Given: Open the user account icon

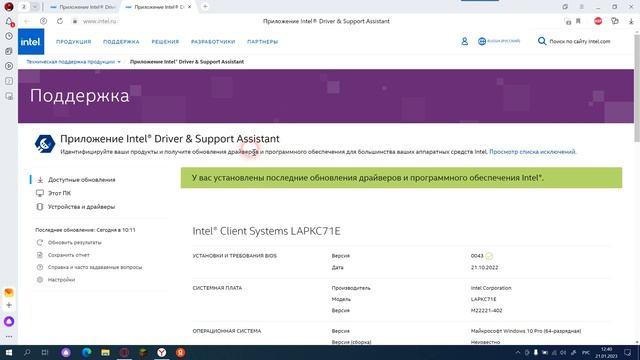Looking at the screenshot, I should pyautogui.click(x=464, y=41).
